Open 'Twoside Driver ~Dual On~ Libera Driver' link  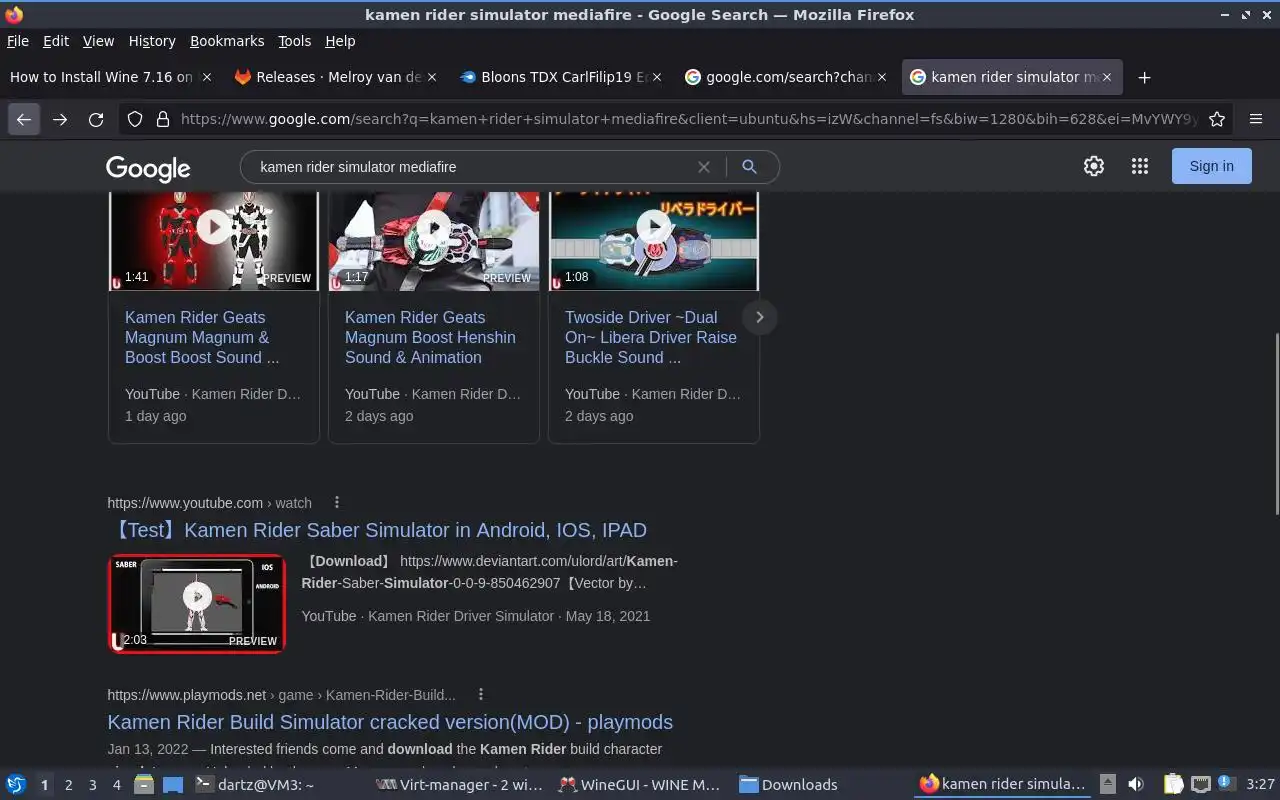(651, 337)
